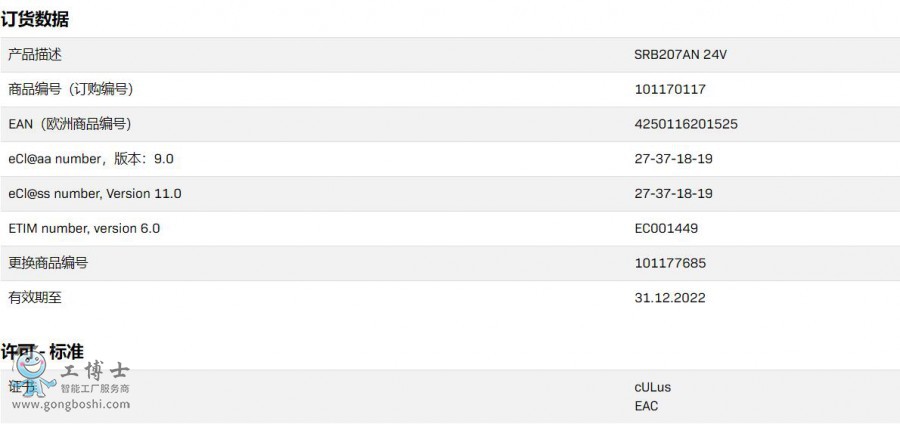The height and width of the screenshot is (424, 900).
Task: Select the EAN（欧洲商品编号） label
Action: [x=69, y=124]
